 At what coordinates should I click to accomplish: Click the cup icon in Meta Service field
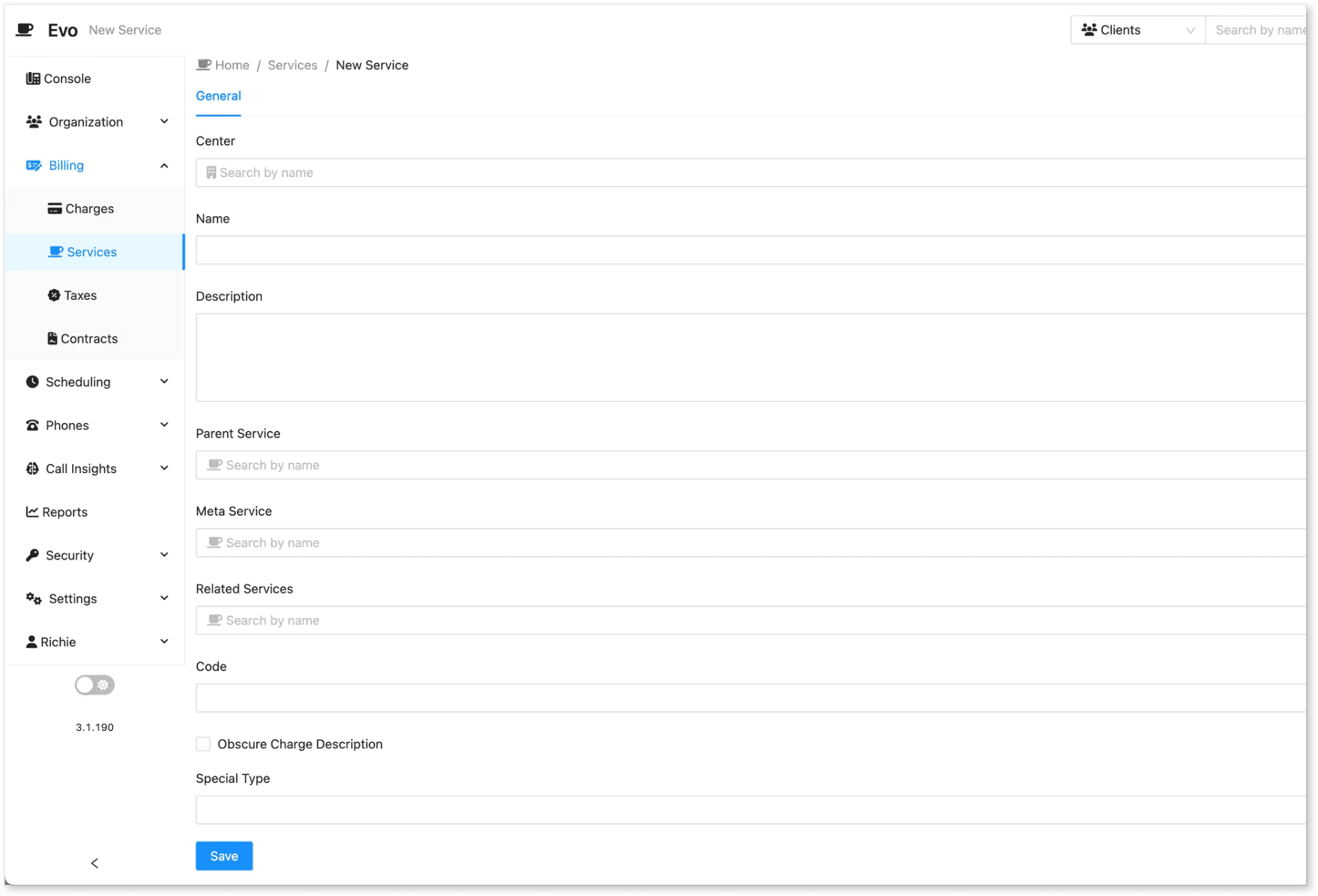coord(215,542)
